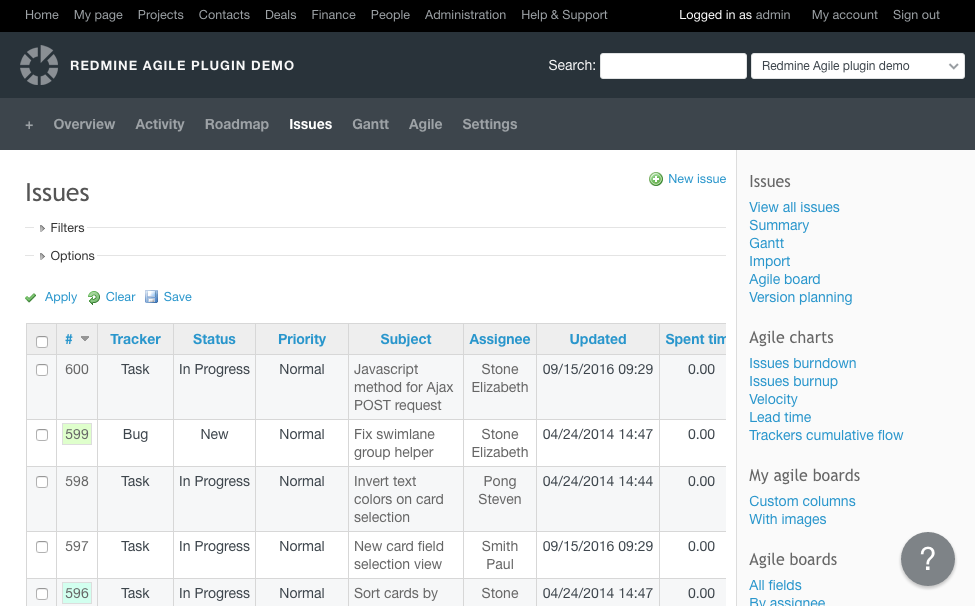The height and width of the screenshot is (606, 975).
Task: Click the floppy disk Save icon
Action: click(152, 297)
